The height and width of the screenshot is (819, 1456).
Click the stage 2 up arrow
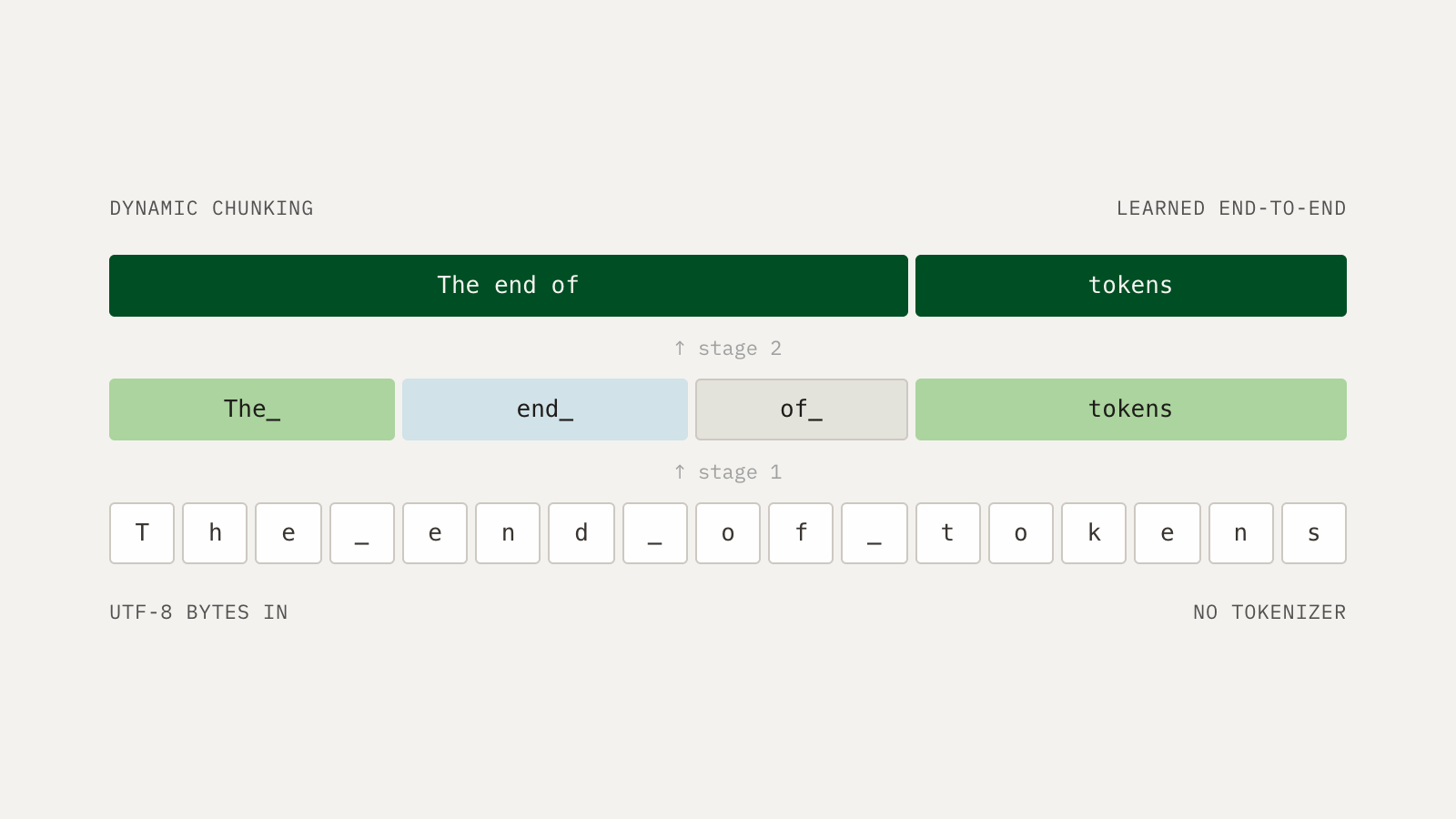(x=680, y=348)
